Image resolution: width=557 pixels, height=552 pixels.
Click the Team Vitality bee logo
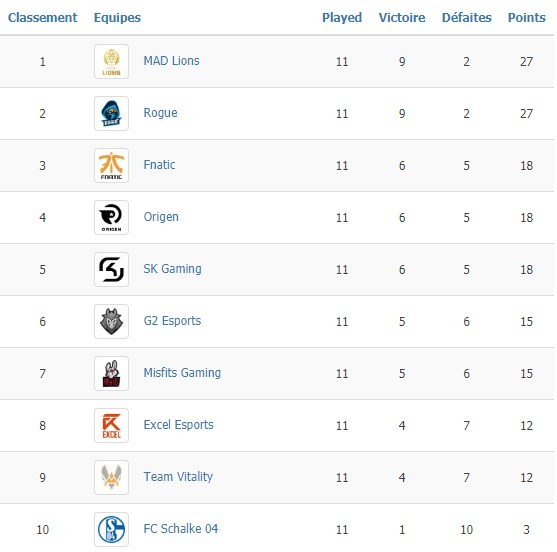coord(111,477)
